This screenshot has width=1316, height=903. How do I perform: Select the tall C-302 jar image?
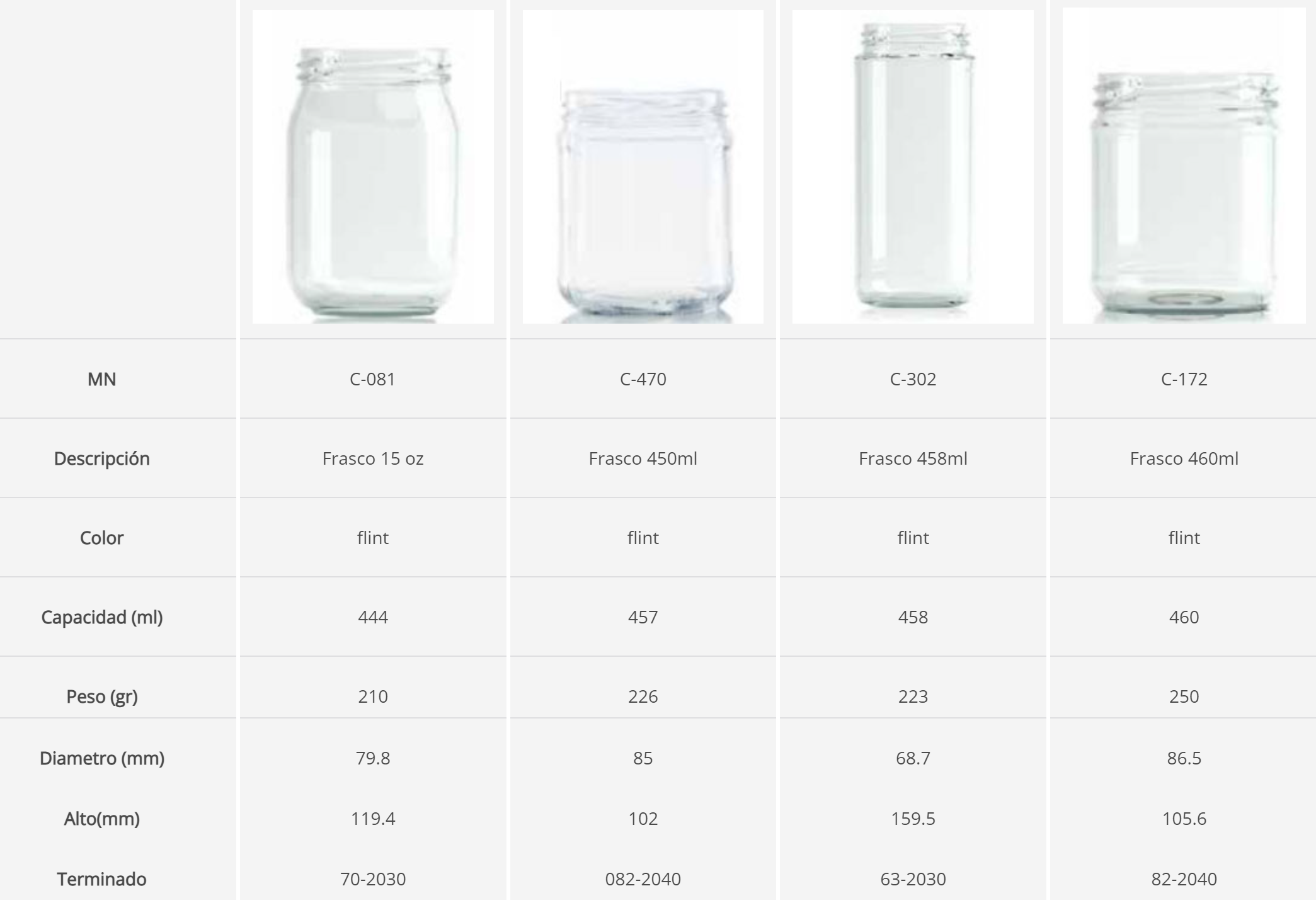point(913,167)
